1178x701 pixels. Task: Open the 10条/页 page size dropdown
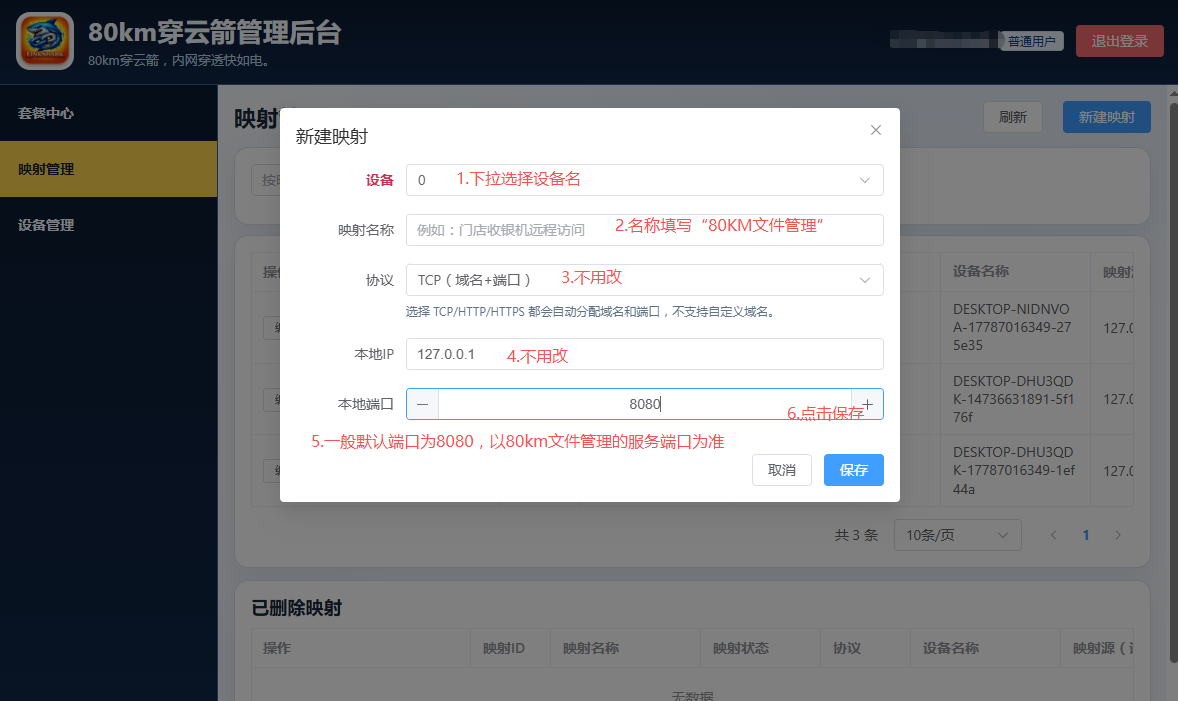pyautogui.click(x=957, y=535)
